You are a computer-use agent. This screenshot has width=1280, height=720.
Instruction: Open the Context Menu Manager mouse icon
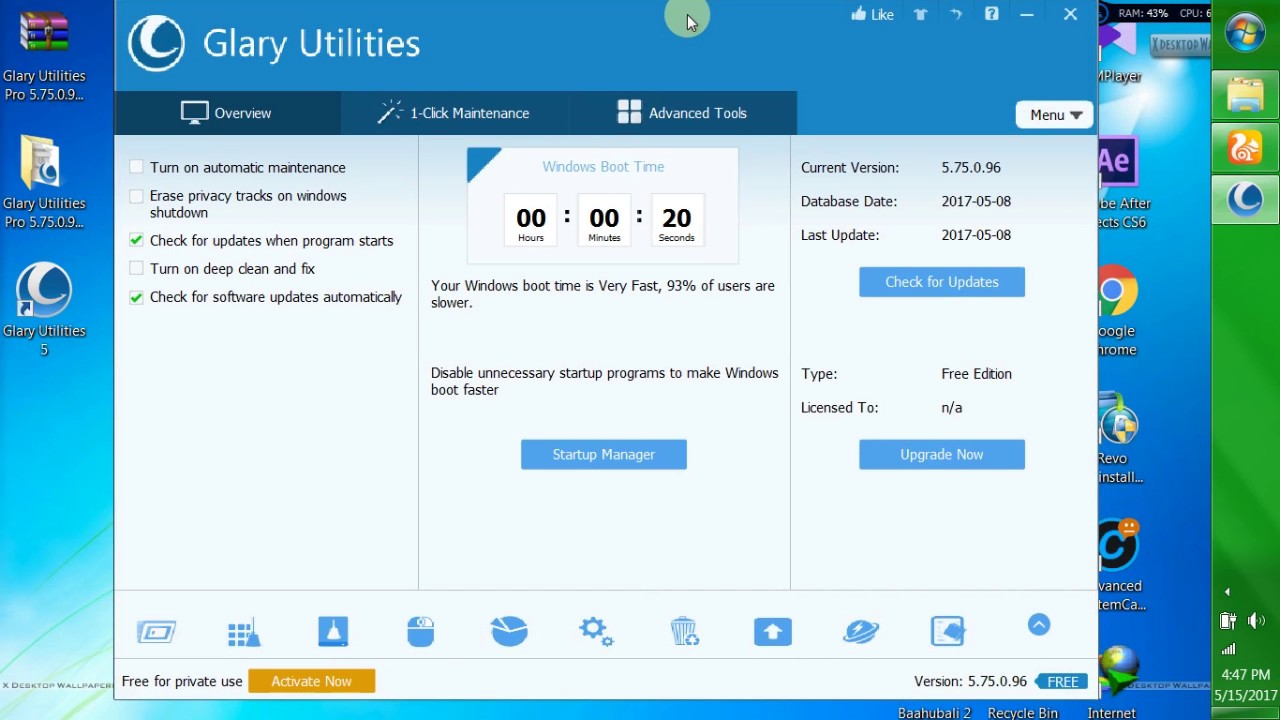[x=421, y=631]
